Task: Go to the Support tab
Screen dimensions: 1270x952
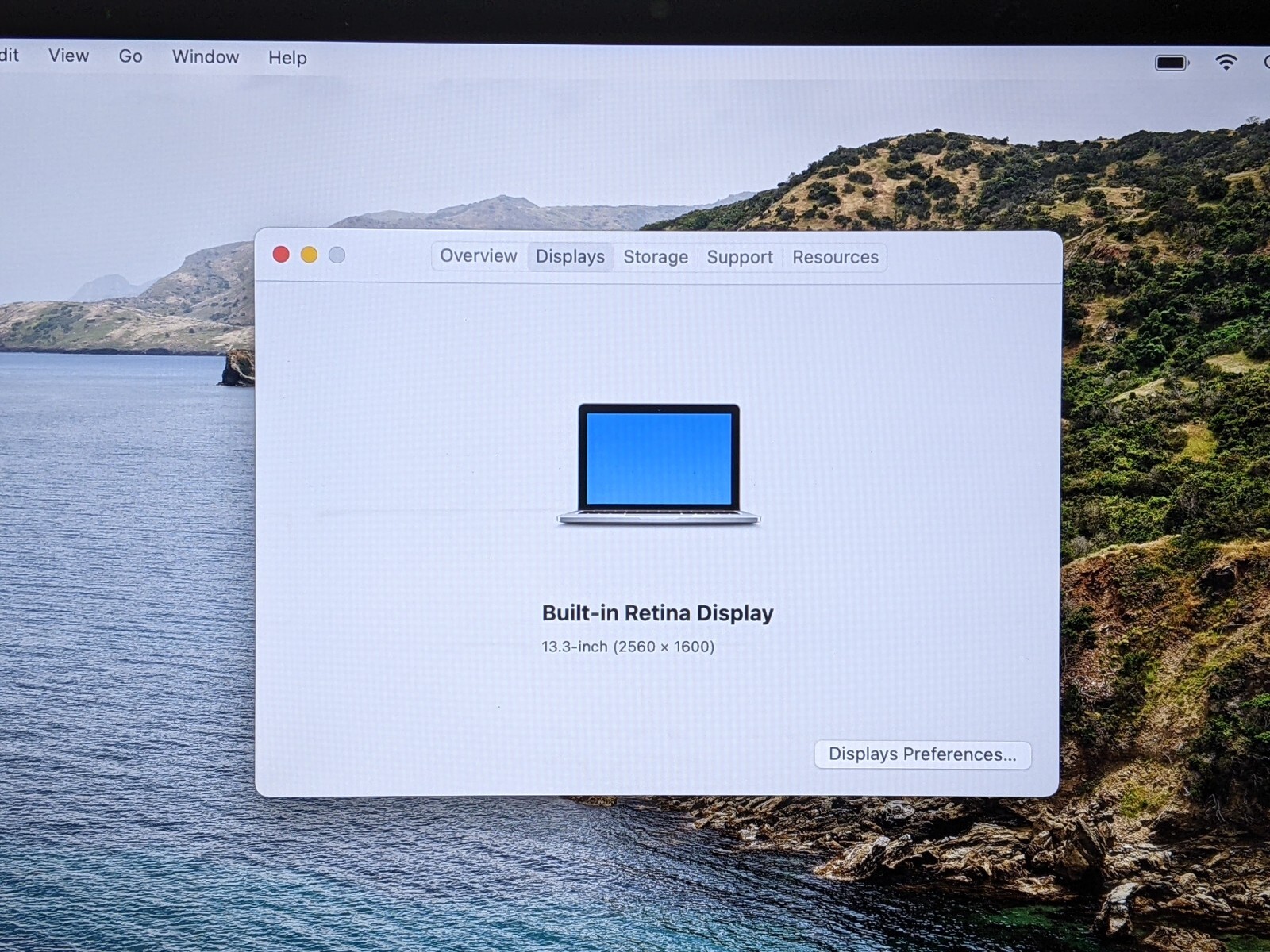Action: pos(740,257)
